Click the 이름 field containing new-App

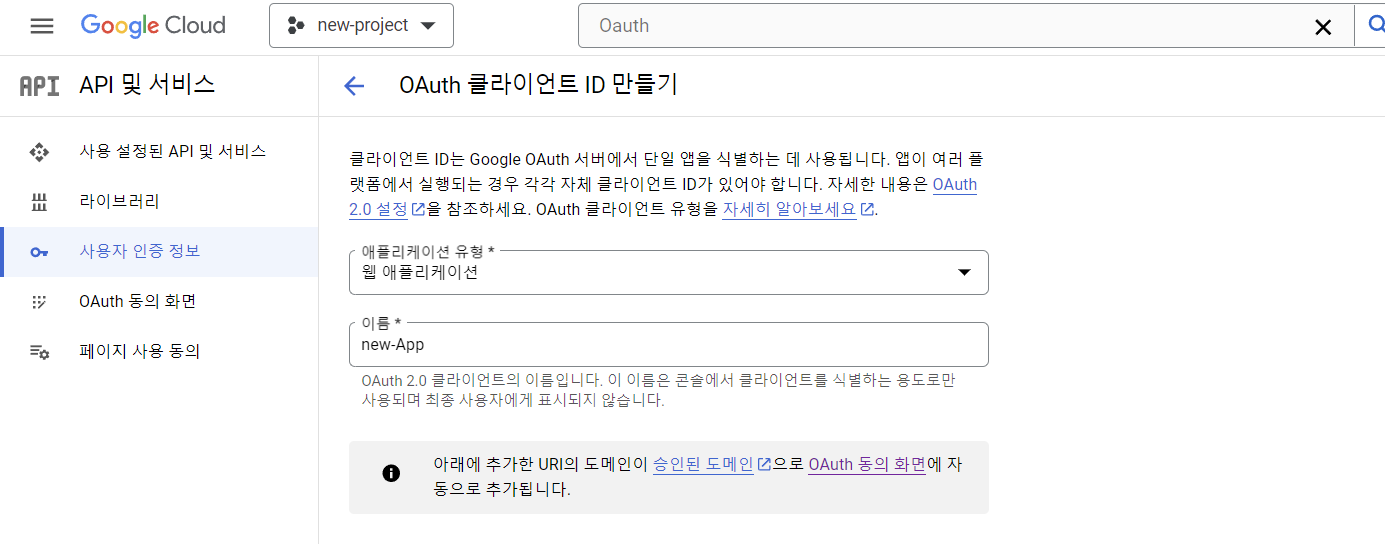tap(668, 344)
